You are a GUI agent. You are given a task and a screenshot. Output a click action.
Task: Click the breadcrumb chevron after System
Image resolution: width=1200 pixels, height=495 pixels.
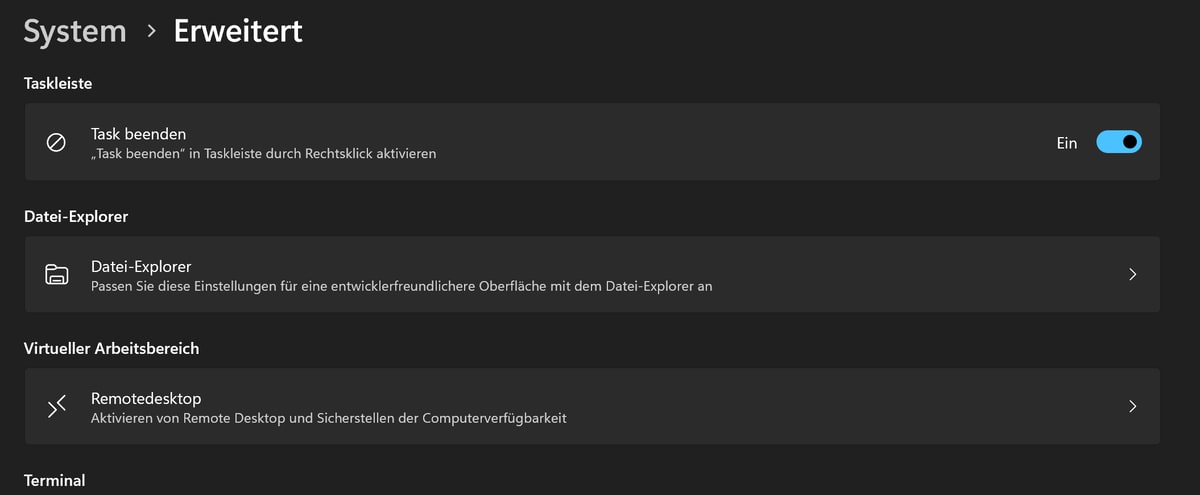tap(151, 31)
